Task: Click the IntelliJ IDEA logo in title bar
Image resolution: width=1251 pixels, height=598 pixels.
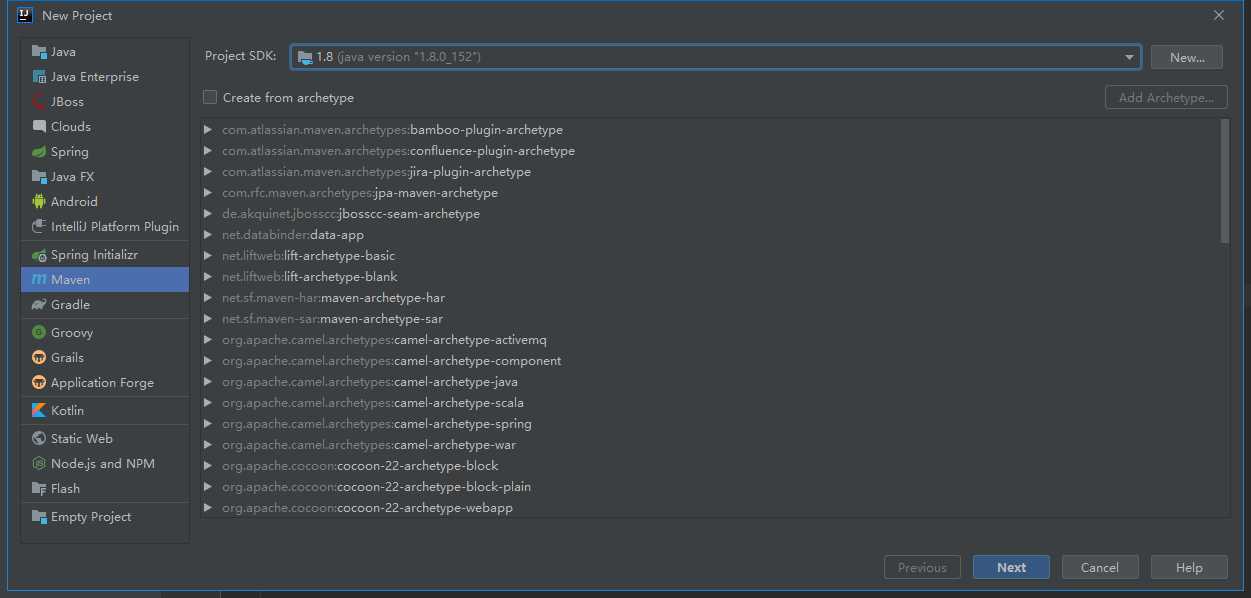Action: coord(25,15)
